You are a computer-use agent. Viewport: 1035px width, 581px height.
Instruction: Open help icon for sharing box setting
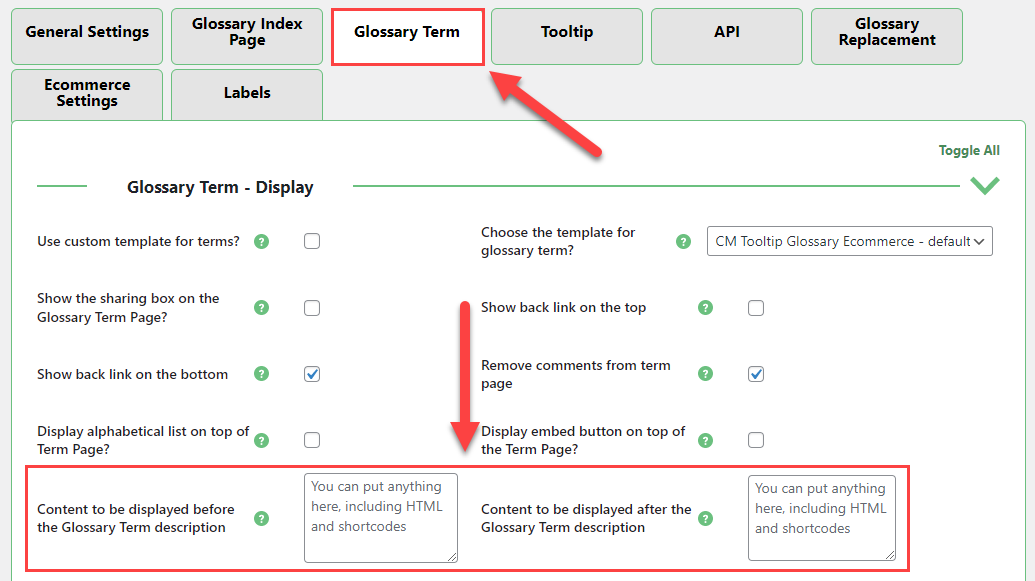261,308
